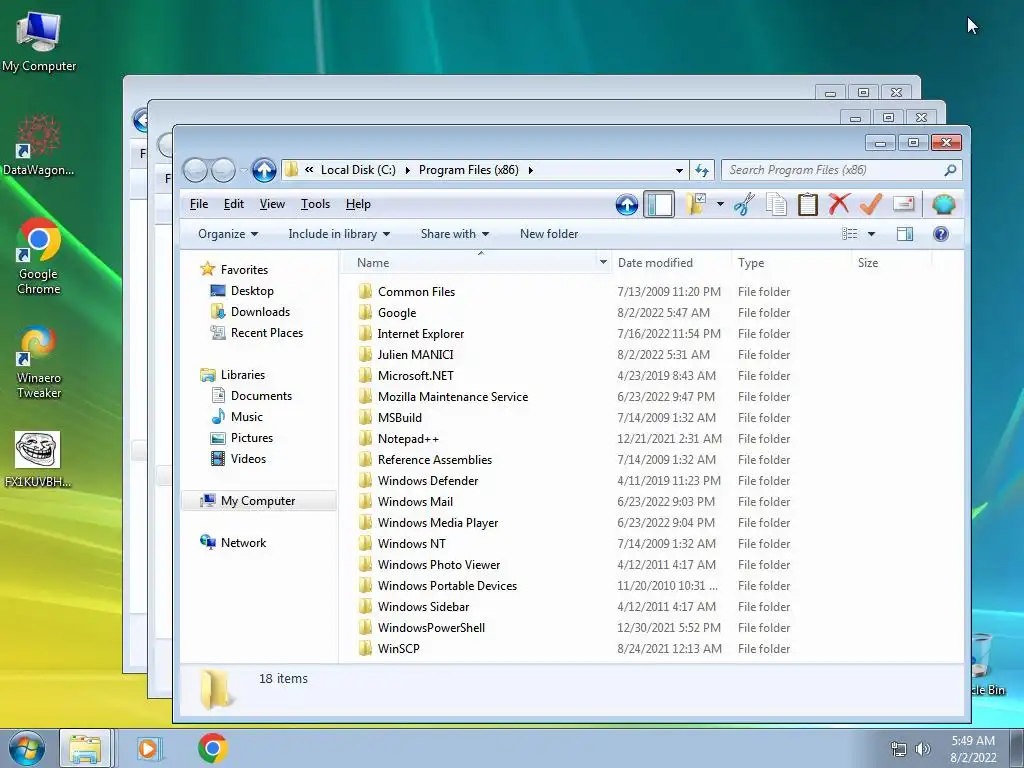The width and height of the screenshot is (1024, 768).
Task: Select Network in the navigation pane
Action: 243,543
